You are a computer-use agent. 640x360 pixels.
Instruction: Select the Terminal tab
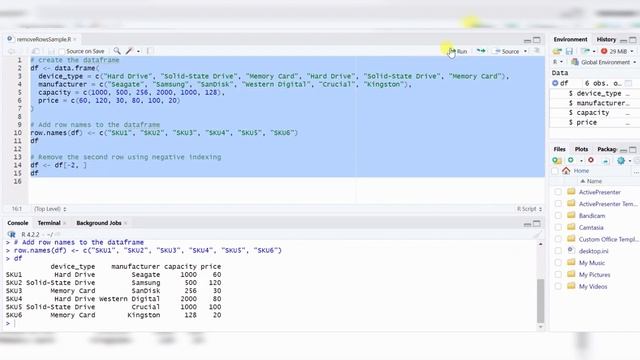pyautogui.click(x=49, y=223)
